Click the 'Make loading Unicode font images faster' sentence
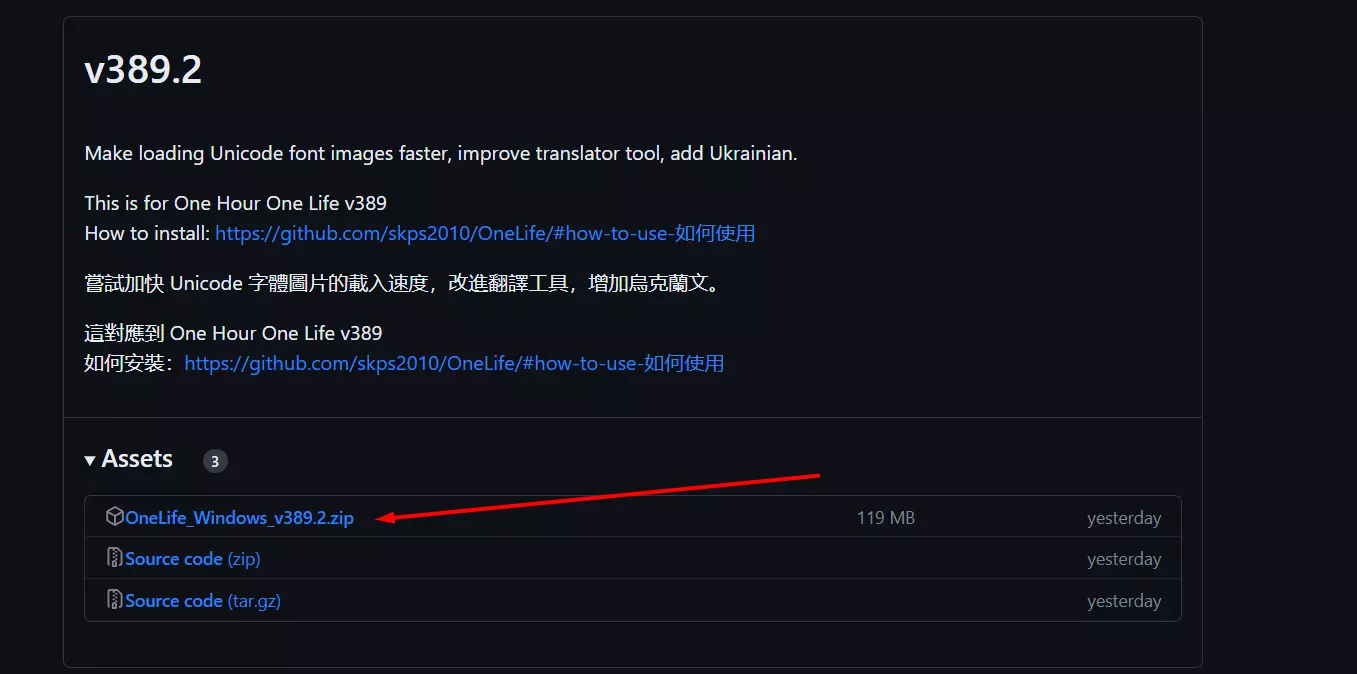This screenshot has height=674, width=1357. click(441, 154)
